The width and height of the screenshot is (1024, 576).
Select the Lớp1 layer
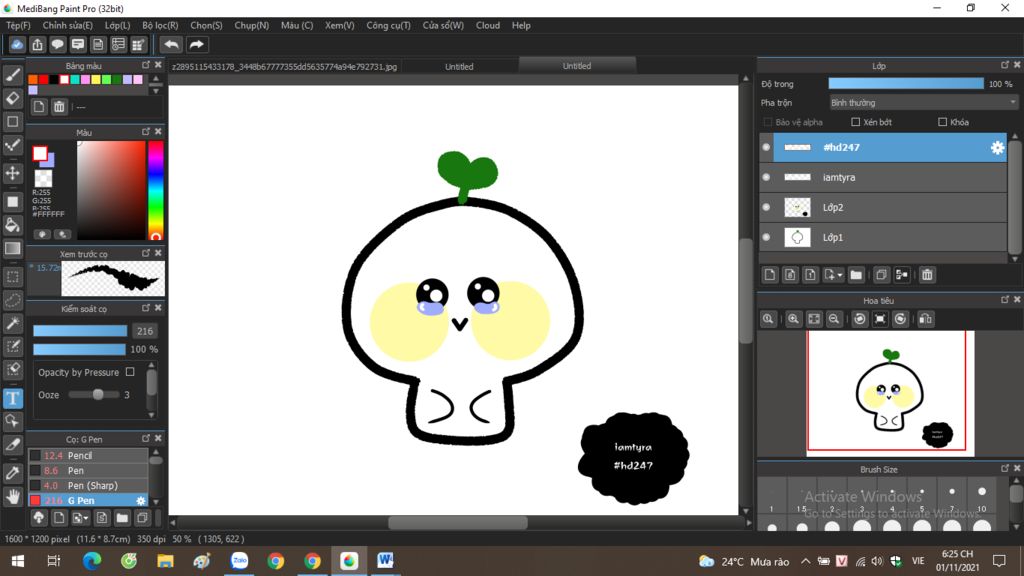pos(882,238)
